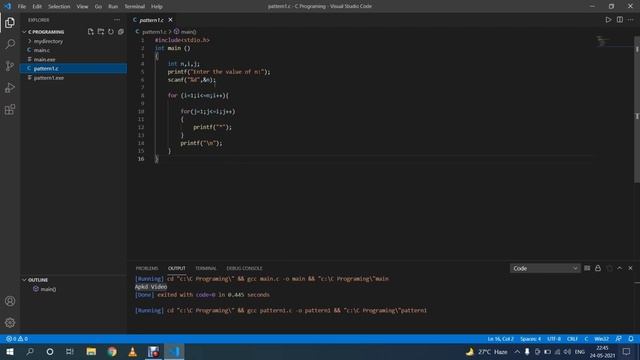Open Run and Debug view
The image size is (640, 360).
click(10, 88)
